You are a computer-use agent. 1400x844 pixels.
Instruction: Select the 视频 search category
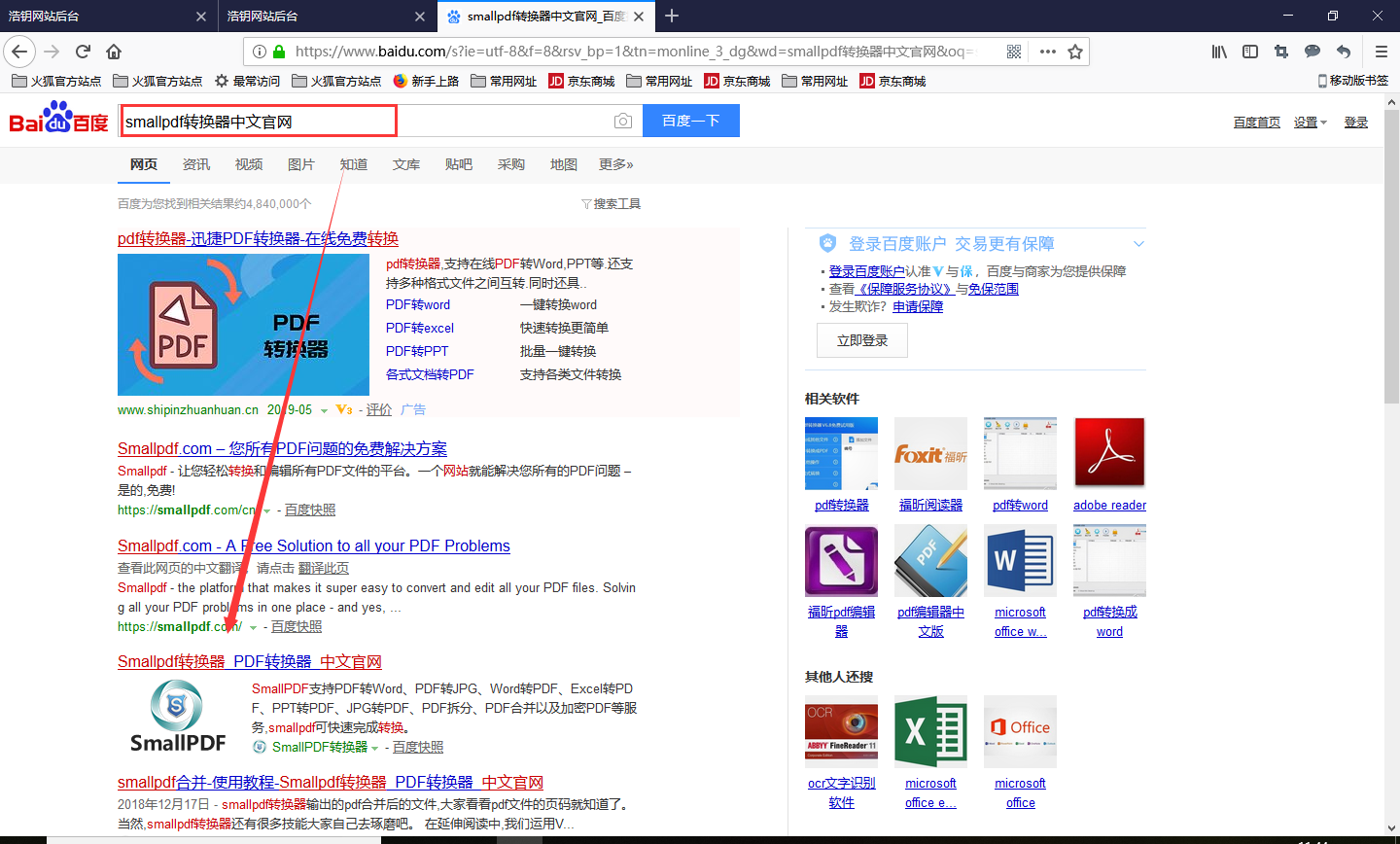click(249, 164)
